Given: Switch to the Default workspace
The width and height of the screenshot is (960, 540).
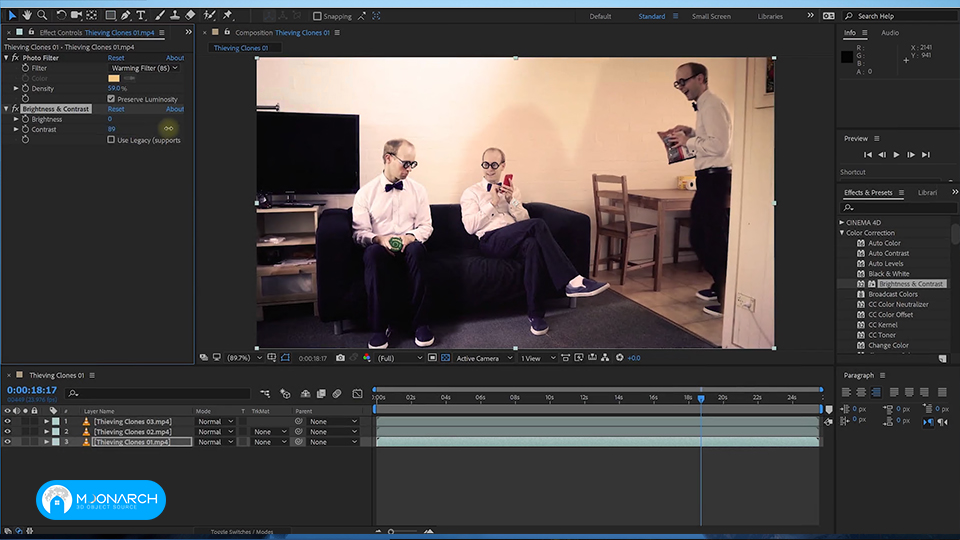Looking at the screenshot, I should [x=600, y=17].
